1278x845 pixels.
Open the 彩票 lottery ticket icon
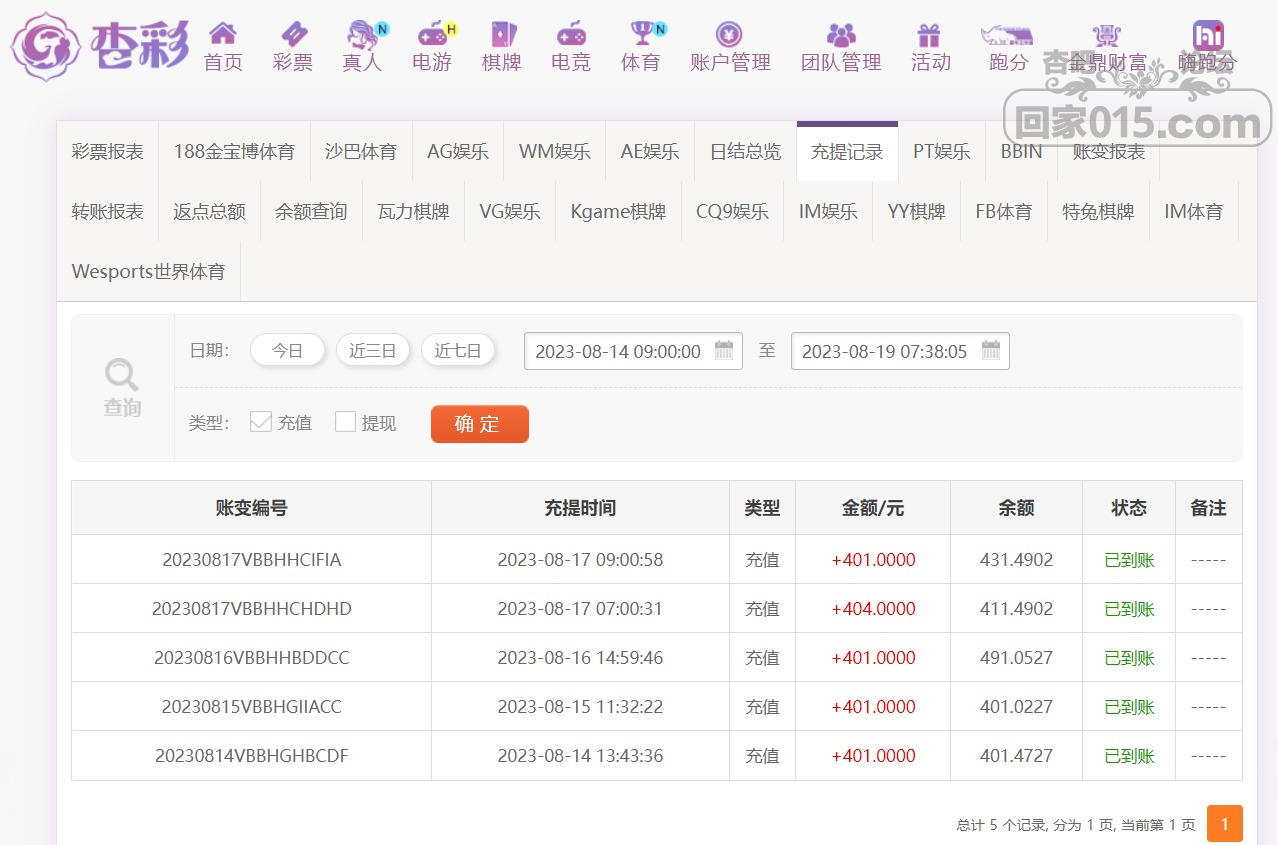(x=293, y=35)
